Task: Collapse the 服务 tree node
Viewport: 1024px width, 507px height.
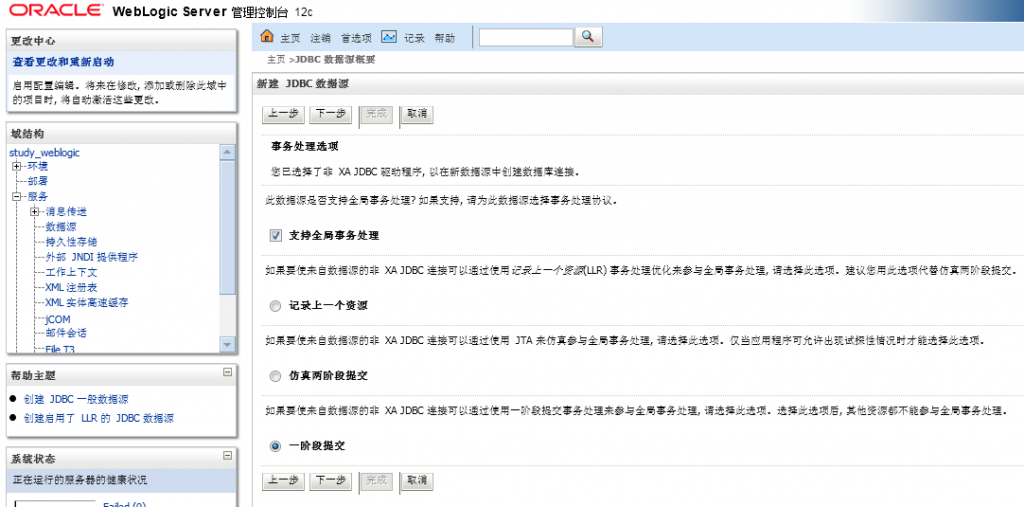Action: click(17, 196)
